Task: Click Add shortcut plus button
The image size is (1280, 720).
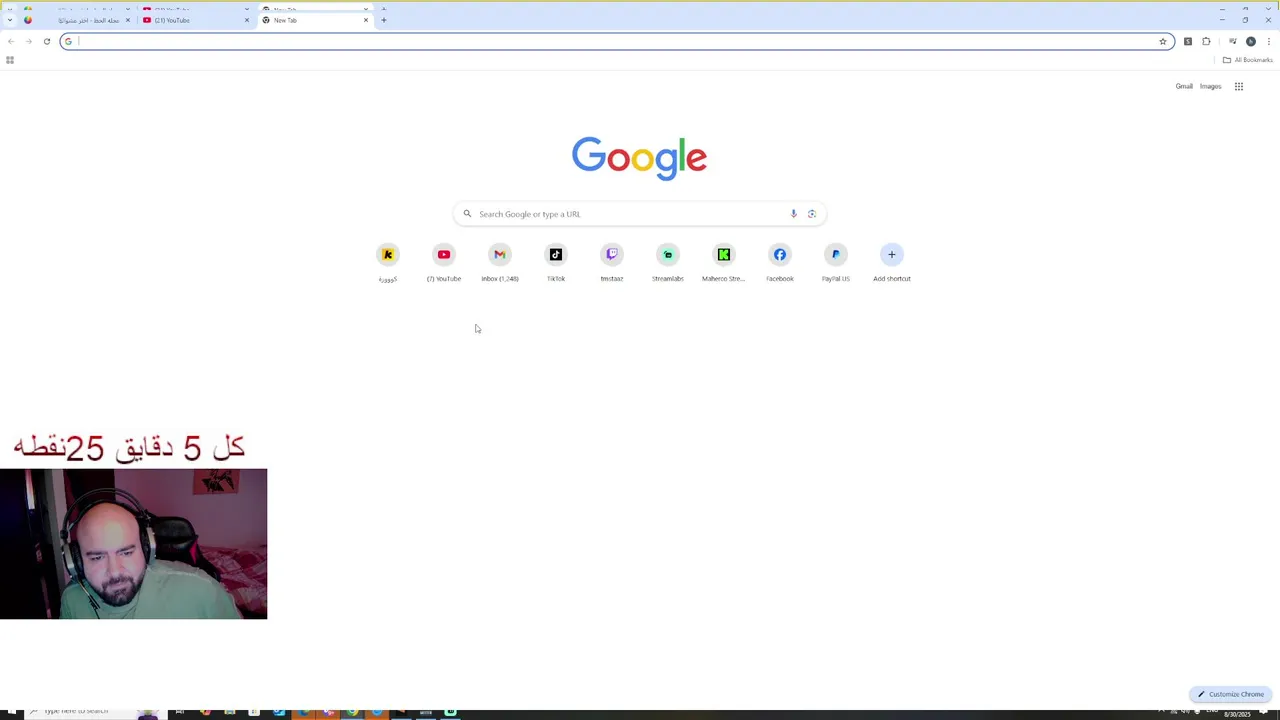Action: pos(892,254)
